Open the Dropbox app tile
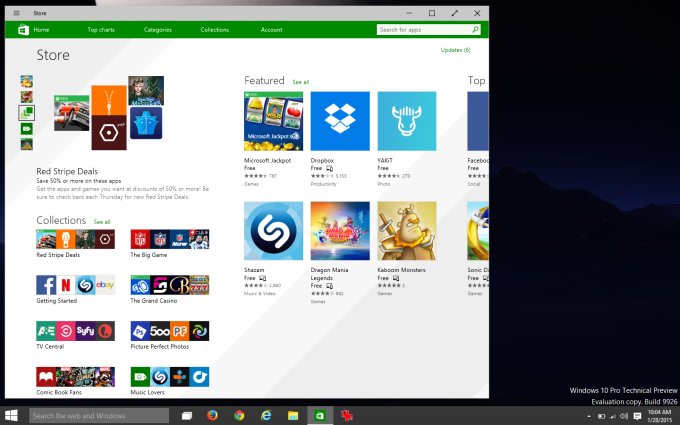This screenshot has height=425, width=680. point(339,121)
